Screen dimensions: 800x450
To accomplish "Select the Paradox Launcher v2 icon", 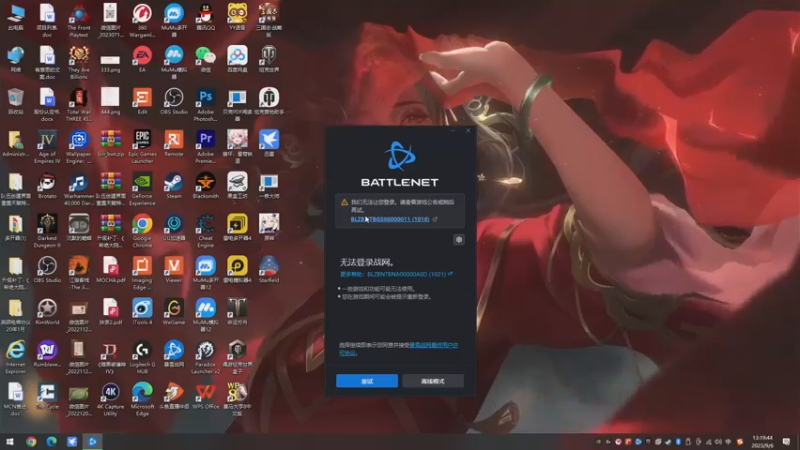I will 206,357.
